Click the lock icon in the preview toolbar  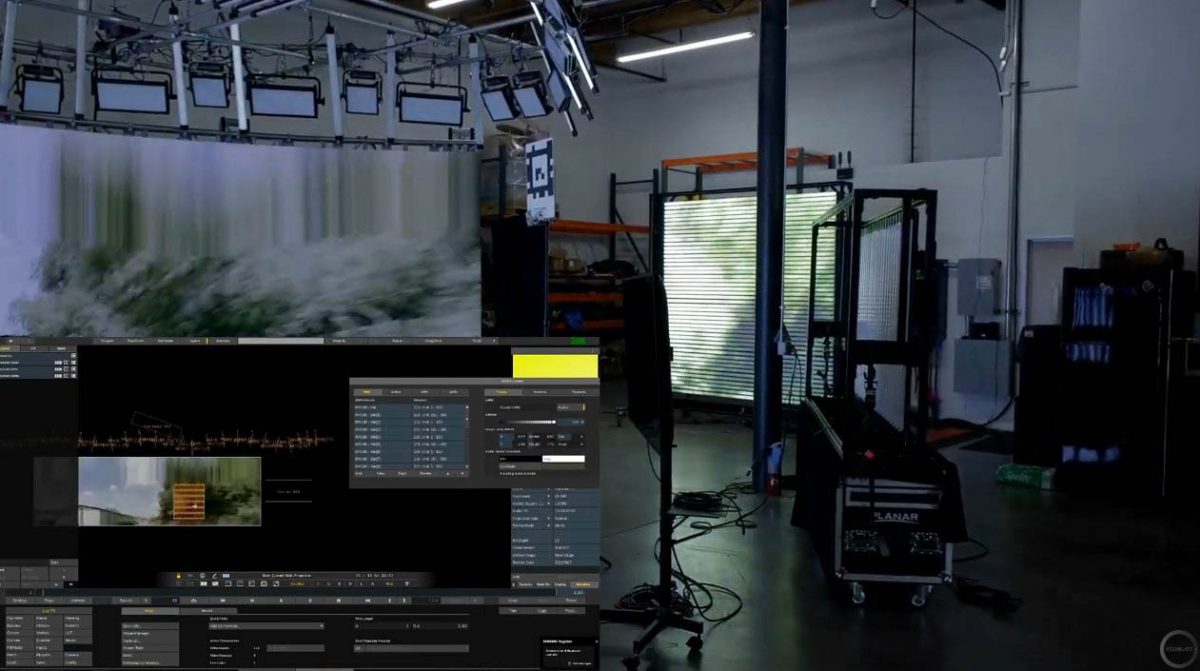click(x=178, y=575)
